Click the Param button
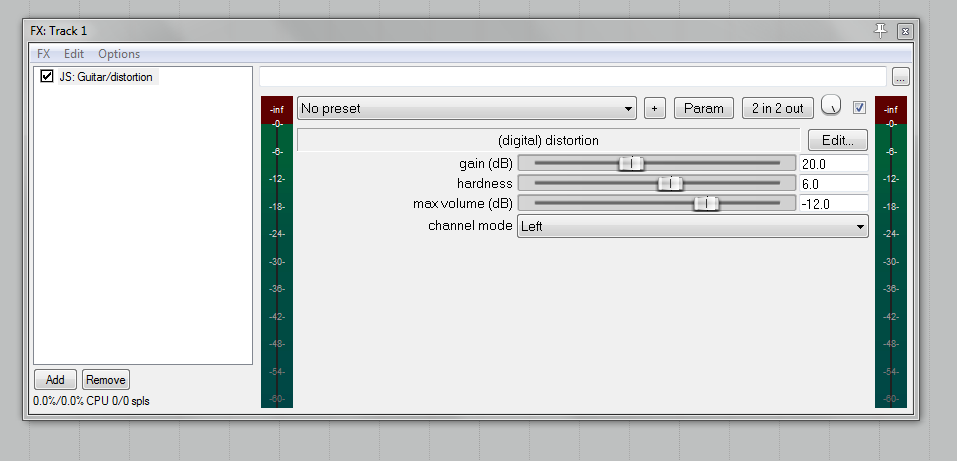This screenshot has width=957, height=461. click(x=704, y=108)
